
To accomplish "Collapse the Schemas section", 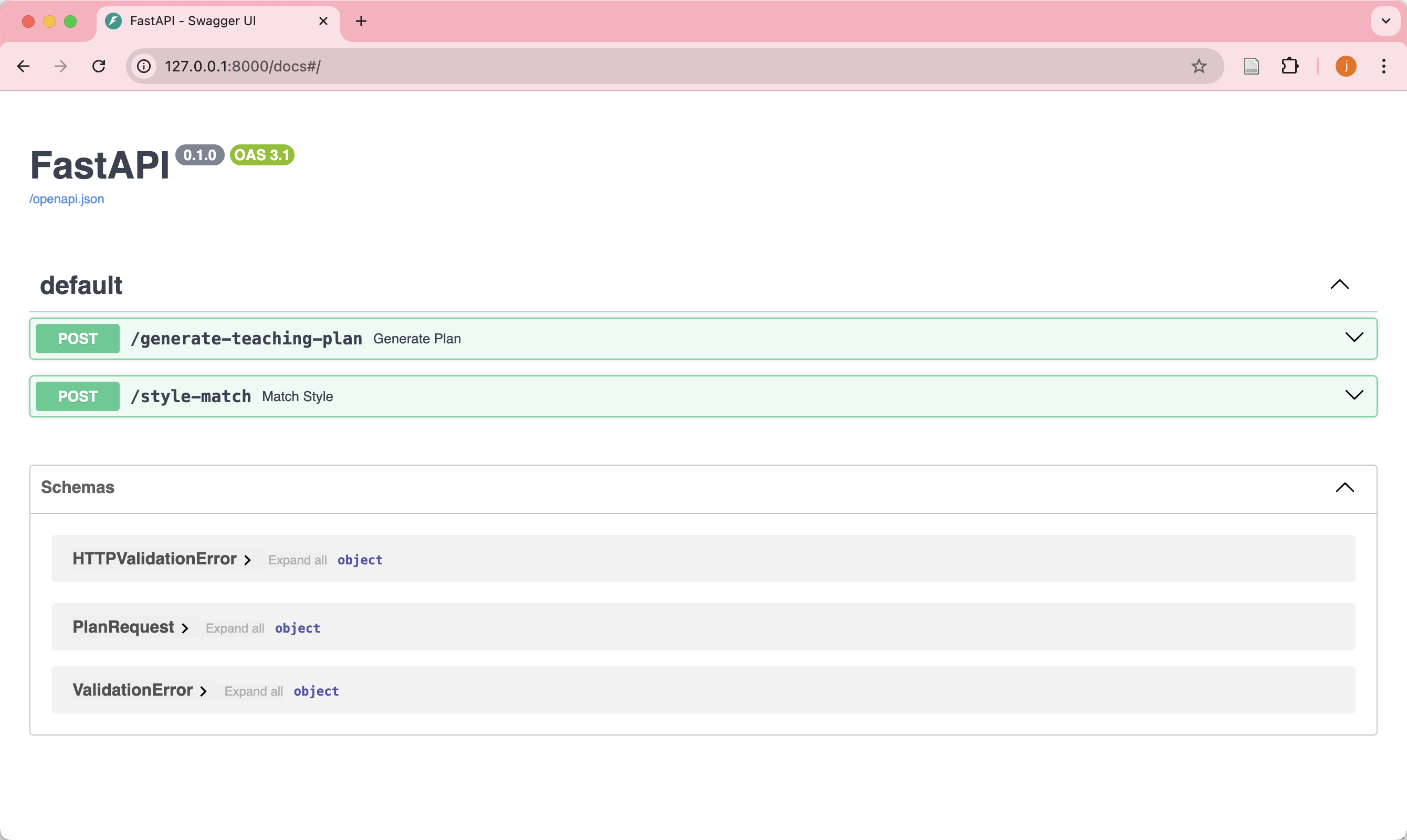I will click(1345, 487).
